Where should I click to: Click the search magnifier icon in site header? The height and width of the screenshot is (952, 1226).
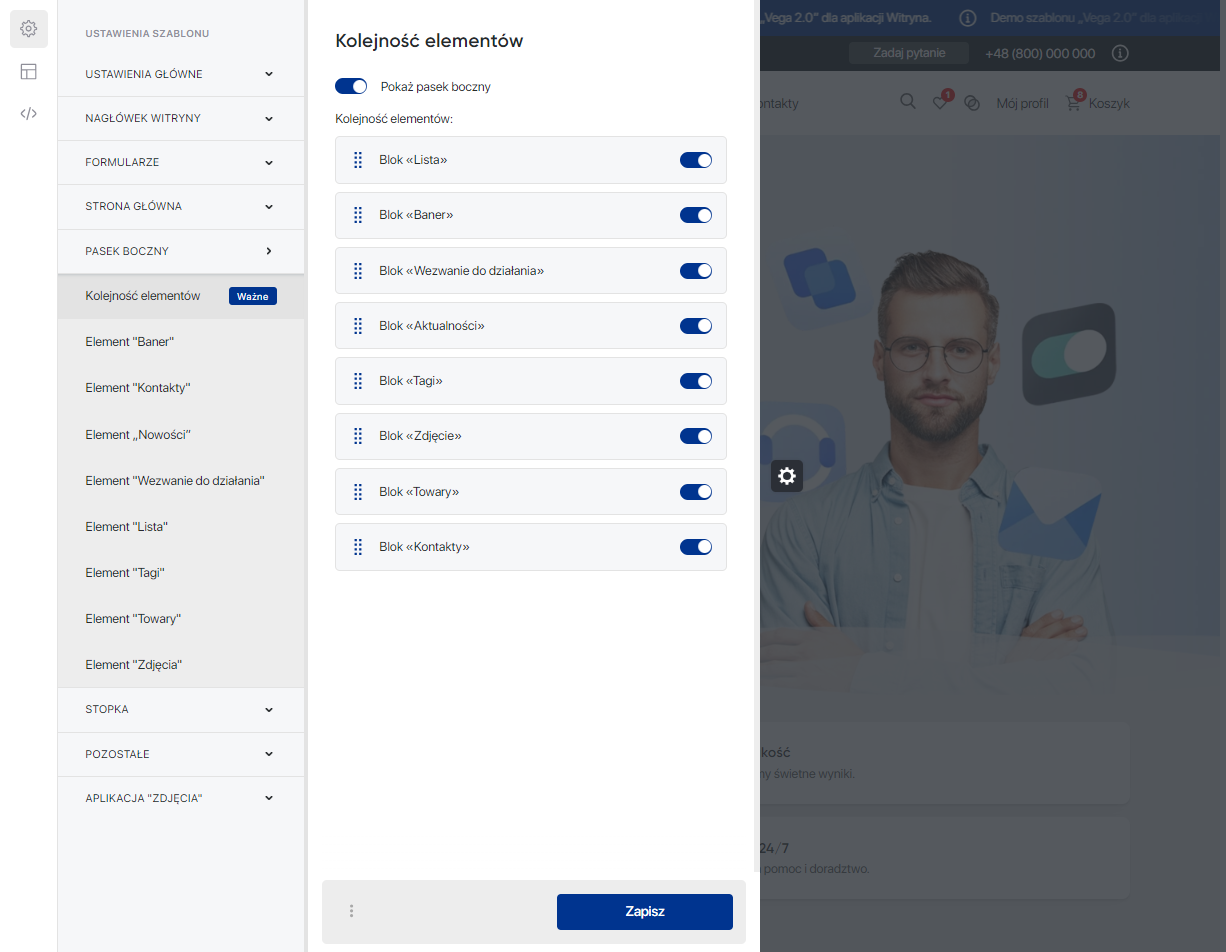click(x=907, y=102)
